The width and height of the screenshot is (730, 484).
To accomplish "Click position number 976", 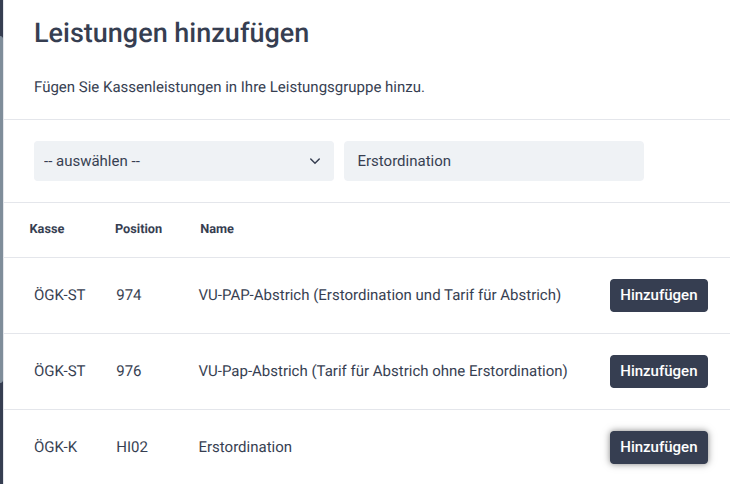I will [128, 371].
